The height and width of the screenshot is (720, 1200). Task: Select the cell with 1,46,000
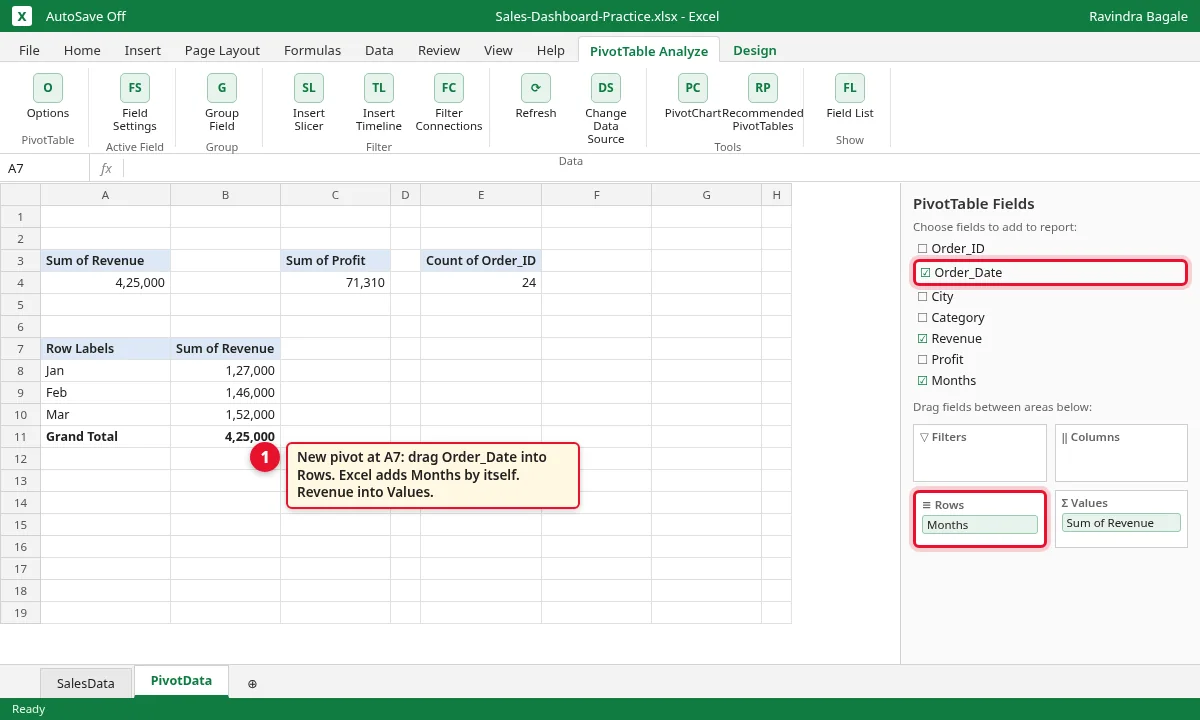click(226, 392)
